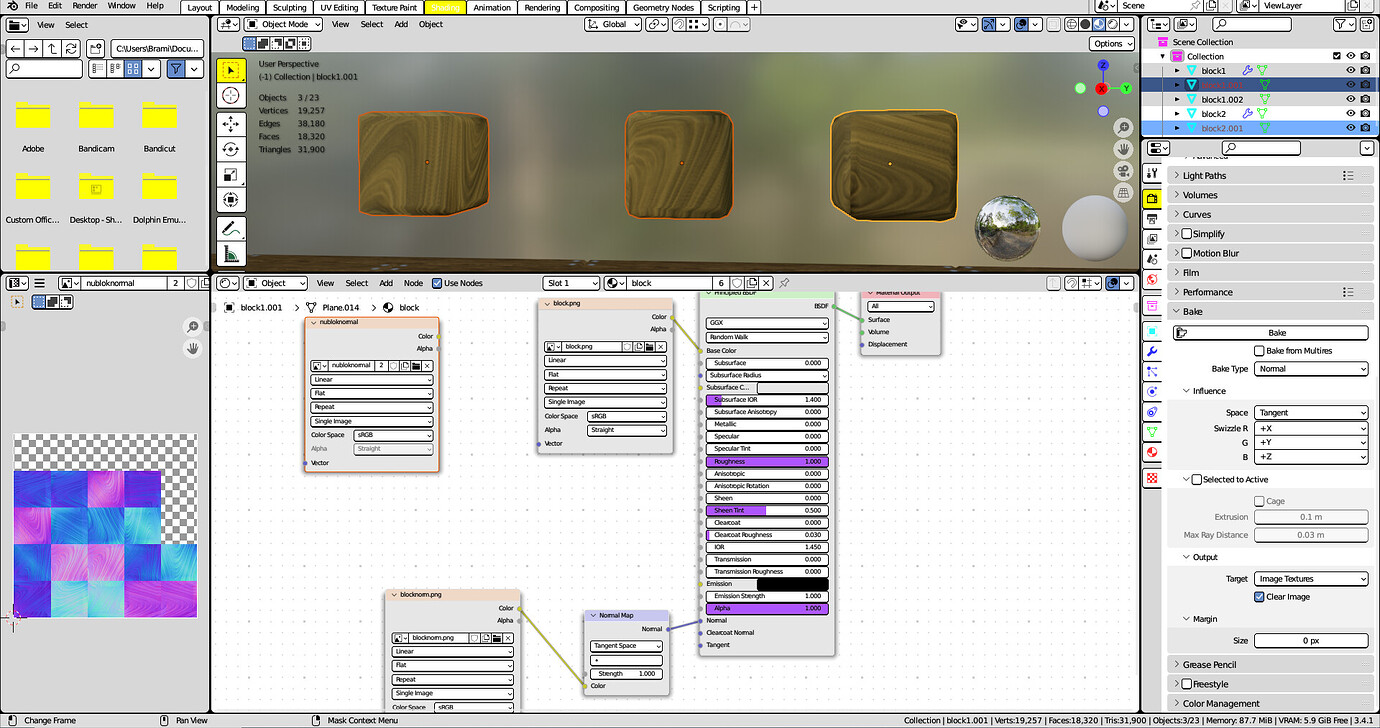This screenshot has height=728, width=1380.
Task: Go to parent directory in file browser
Action: point(52,48)
